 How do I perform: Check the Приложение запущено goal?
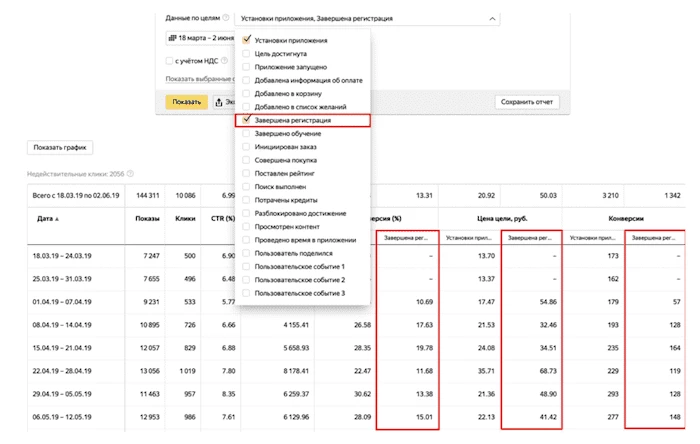pyautogui.click(x=246, y=67)
